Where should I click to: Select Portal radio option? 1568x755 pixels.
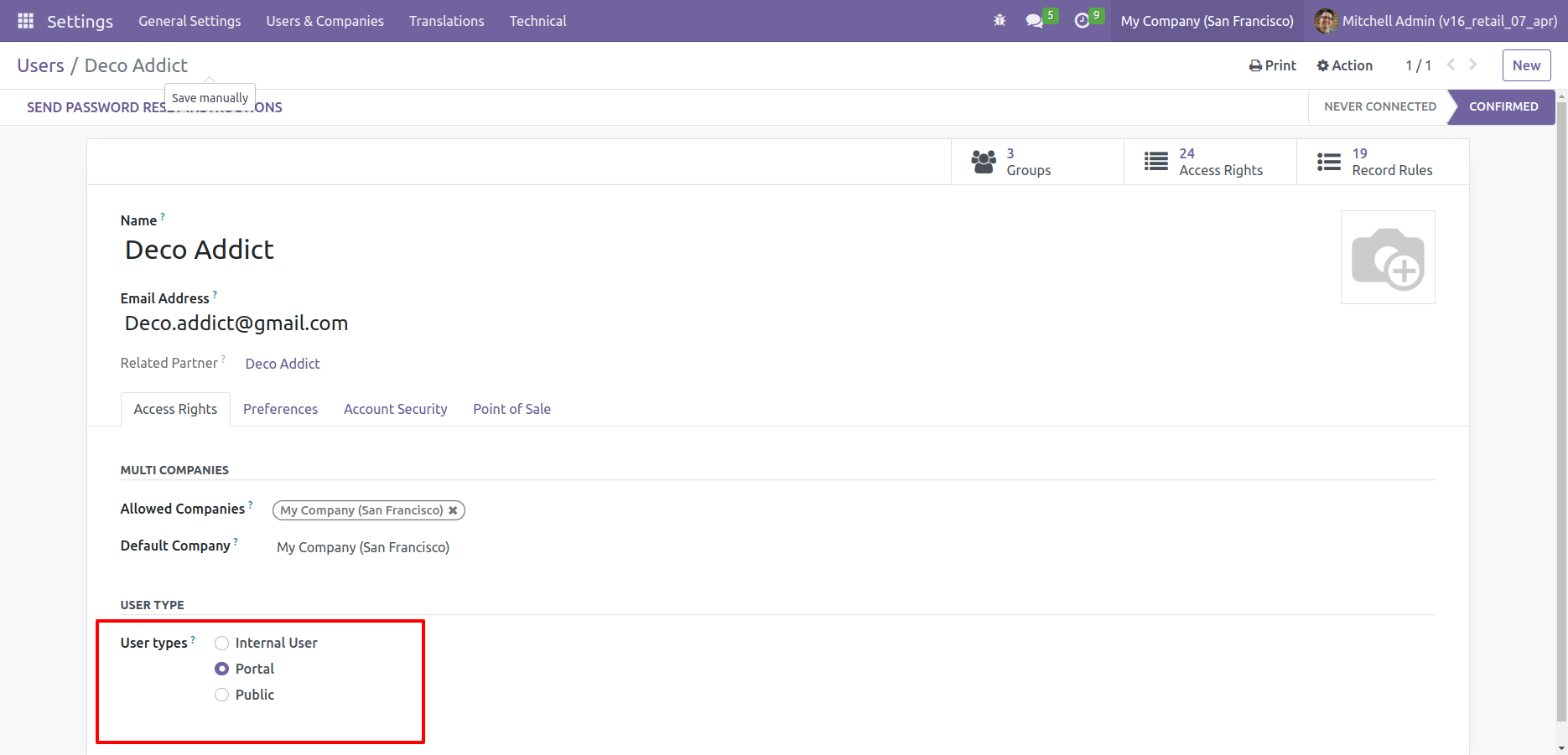click(x=221, y=669)
